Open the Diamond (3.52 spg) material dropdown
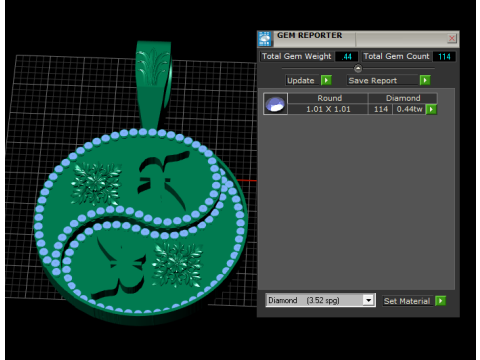This screenshot has width=480, height=360. click(368, 300)
